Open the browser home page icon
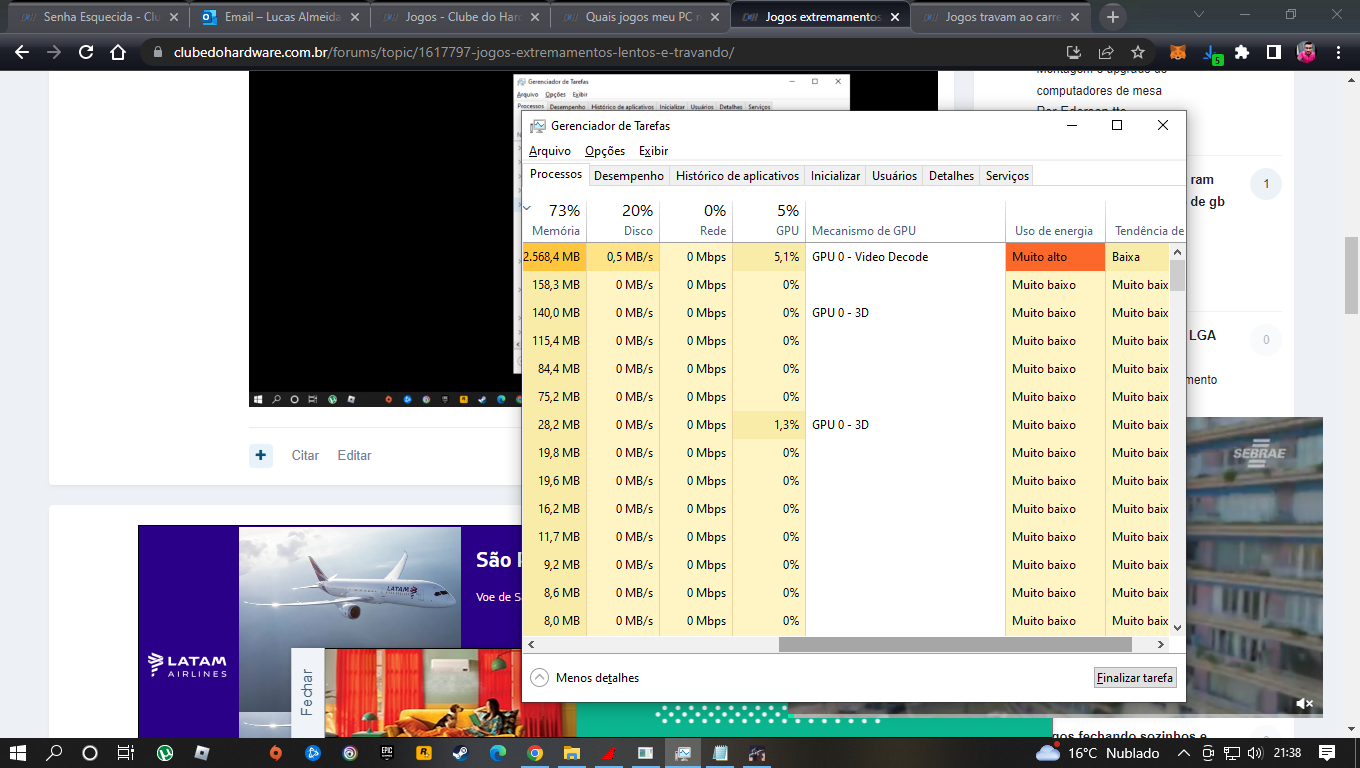 coord(118,53)
